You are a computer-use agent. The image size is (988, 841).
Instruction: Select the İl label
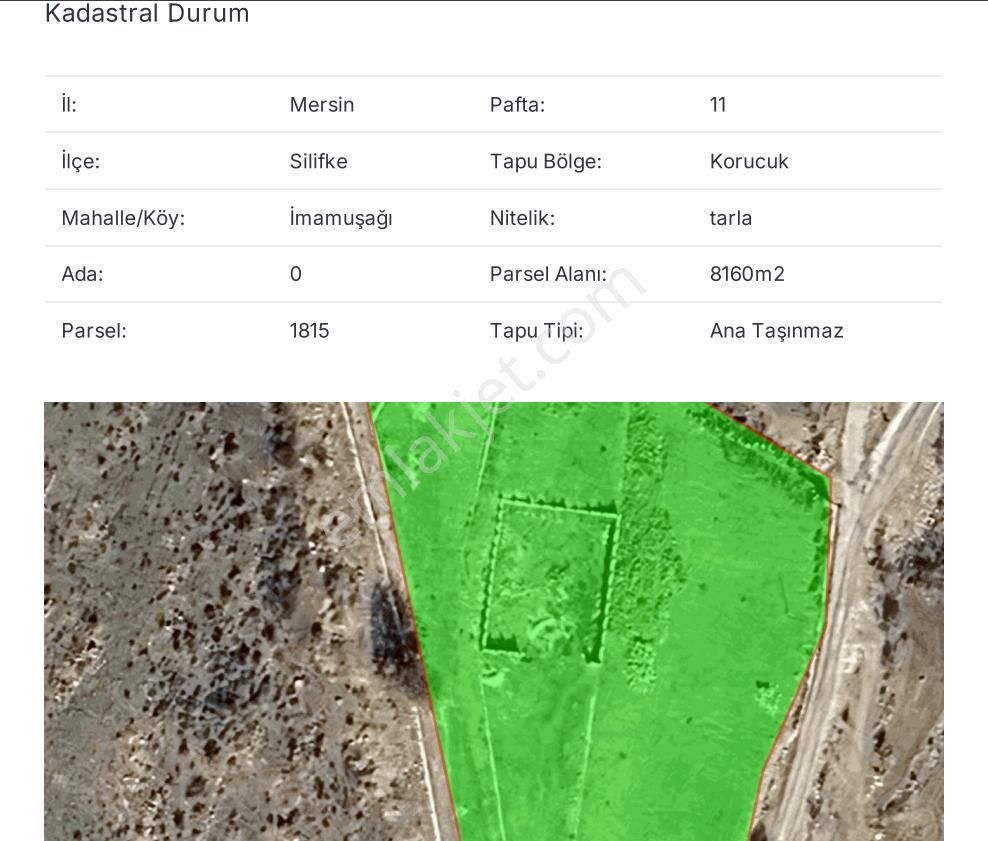(x=69, y=104)
